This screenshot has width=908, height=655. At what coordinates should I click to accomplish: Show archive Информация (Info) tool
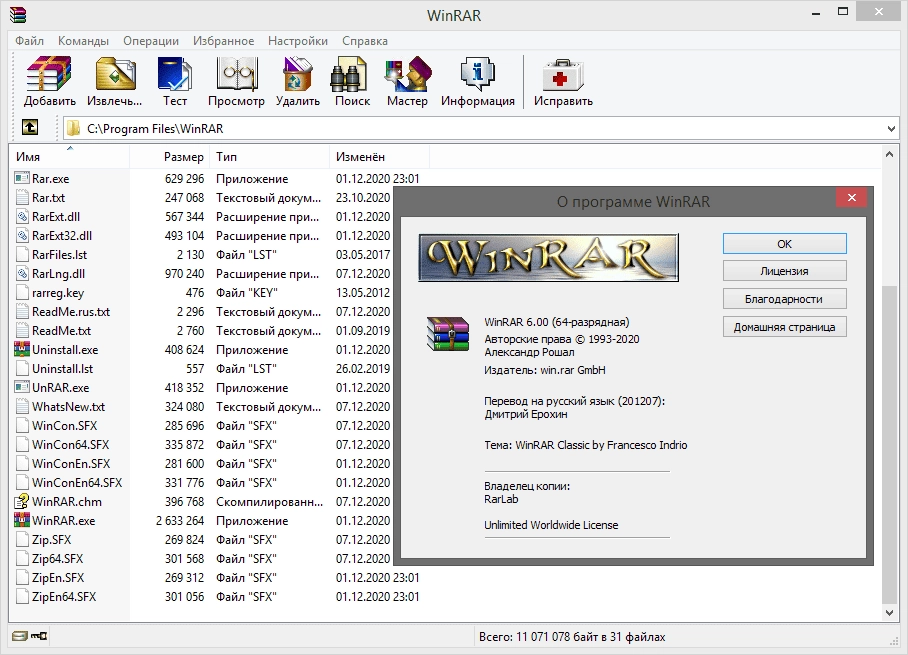(x=478, y=74)
